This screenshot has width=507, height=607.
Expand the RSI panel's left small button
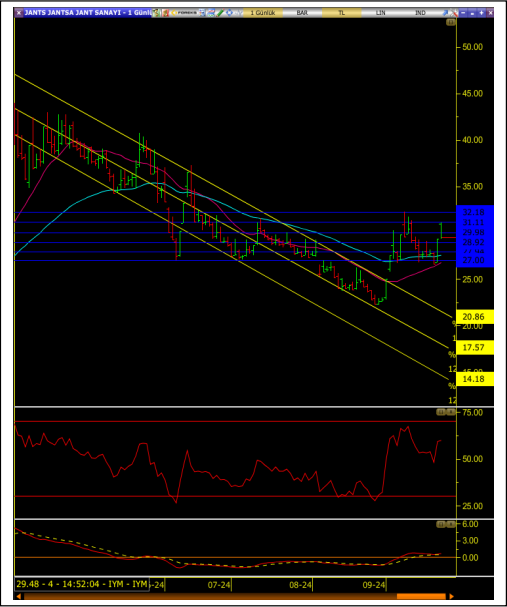coord(440,412)
